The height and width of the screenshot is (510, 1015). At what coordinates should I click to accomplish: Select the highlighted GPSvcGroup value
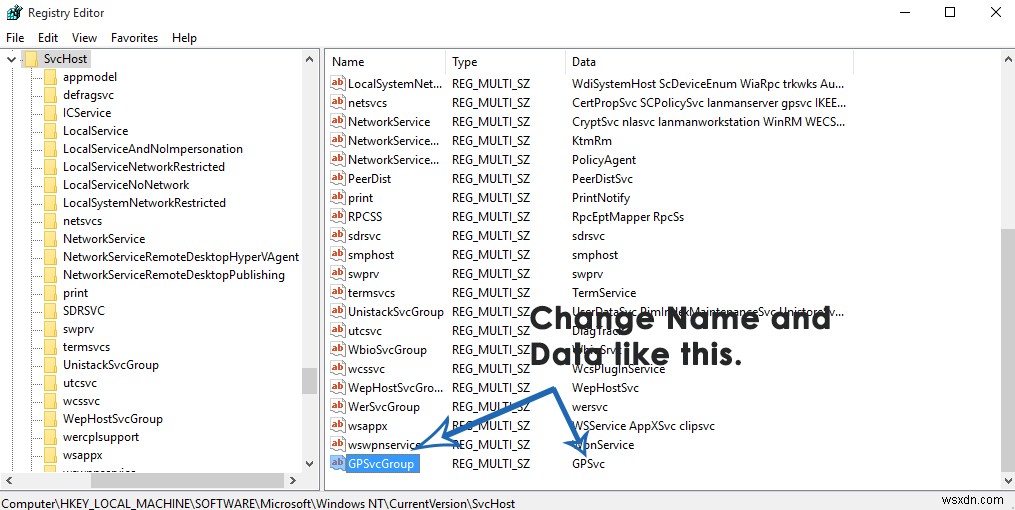(383, 463)
